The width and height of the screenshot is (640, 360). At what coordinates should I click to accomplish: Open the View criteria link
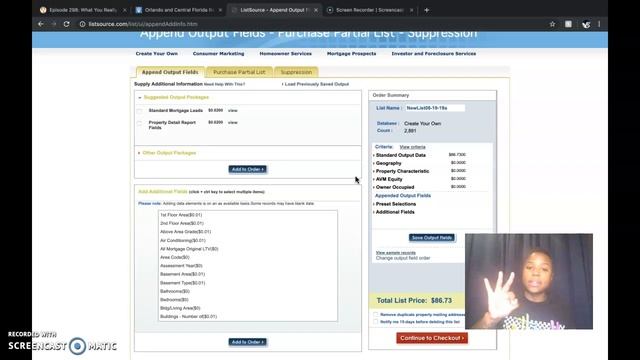click(412, 147)
